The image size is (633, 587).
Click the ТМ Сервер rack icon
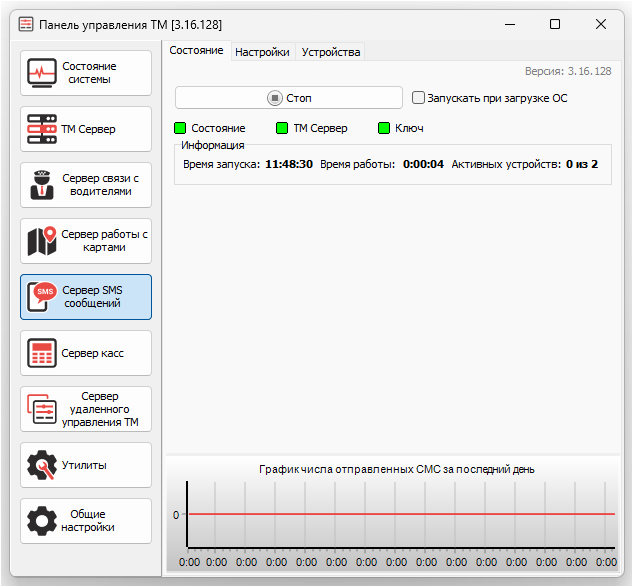[x=42, y=129]
